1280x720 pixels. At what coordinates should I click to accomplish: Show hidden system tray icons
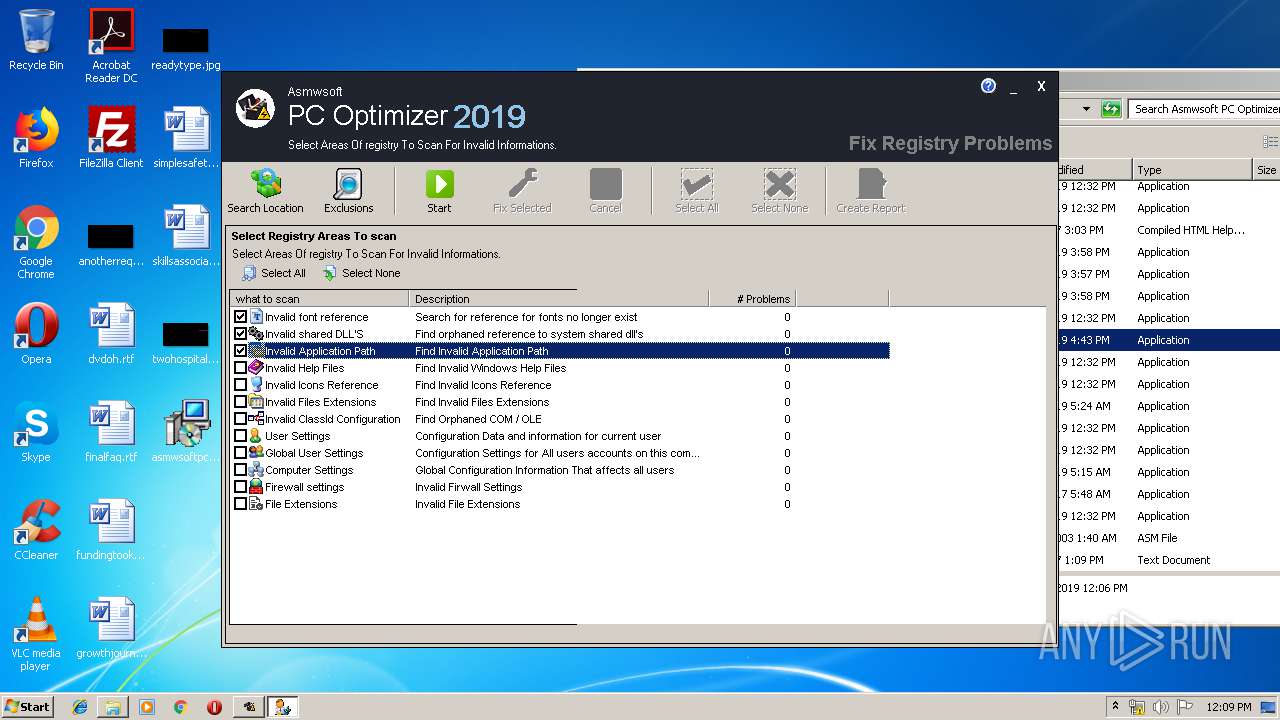pos(1115,706)
